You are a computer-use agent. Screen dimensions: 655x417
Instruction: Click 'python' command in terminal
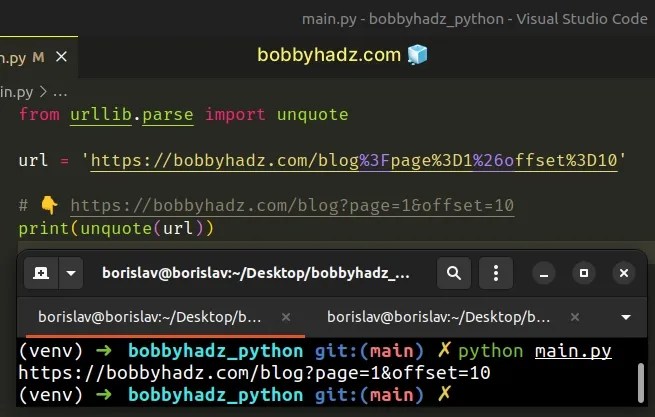[490, 351]
